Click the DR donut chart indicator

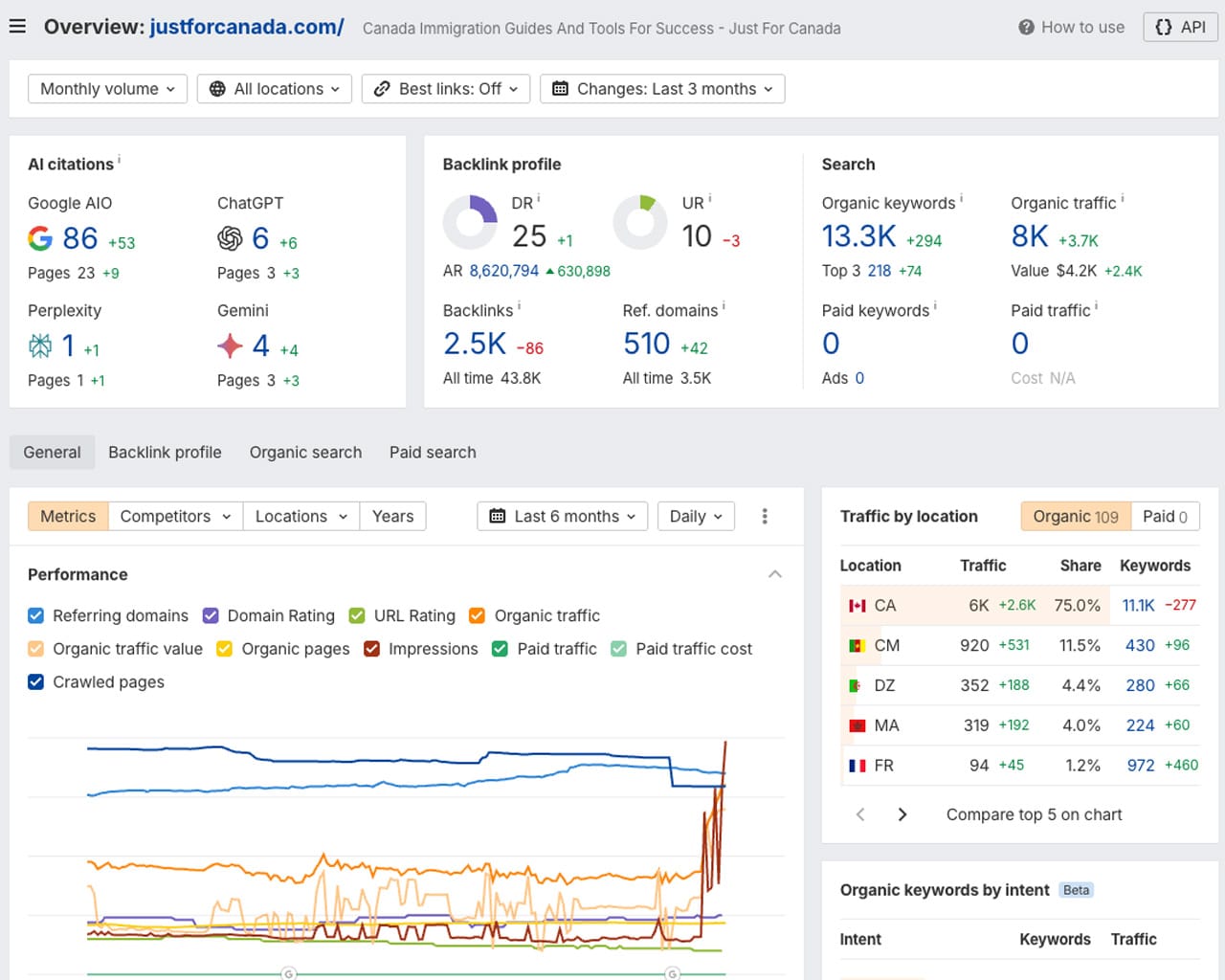(470, 222)
